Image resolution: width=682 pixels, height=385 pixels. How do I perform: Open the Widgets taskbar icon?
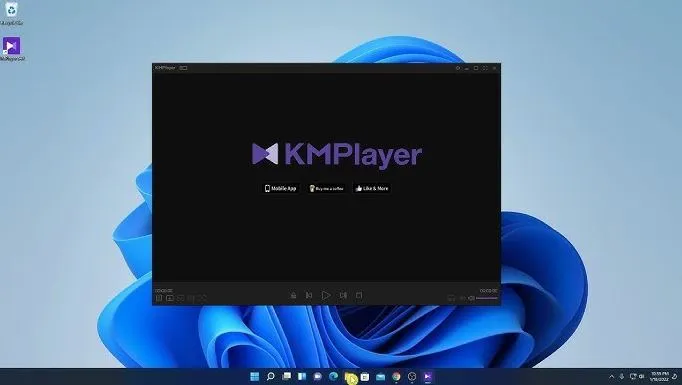(x=302, y=376)
